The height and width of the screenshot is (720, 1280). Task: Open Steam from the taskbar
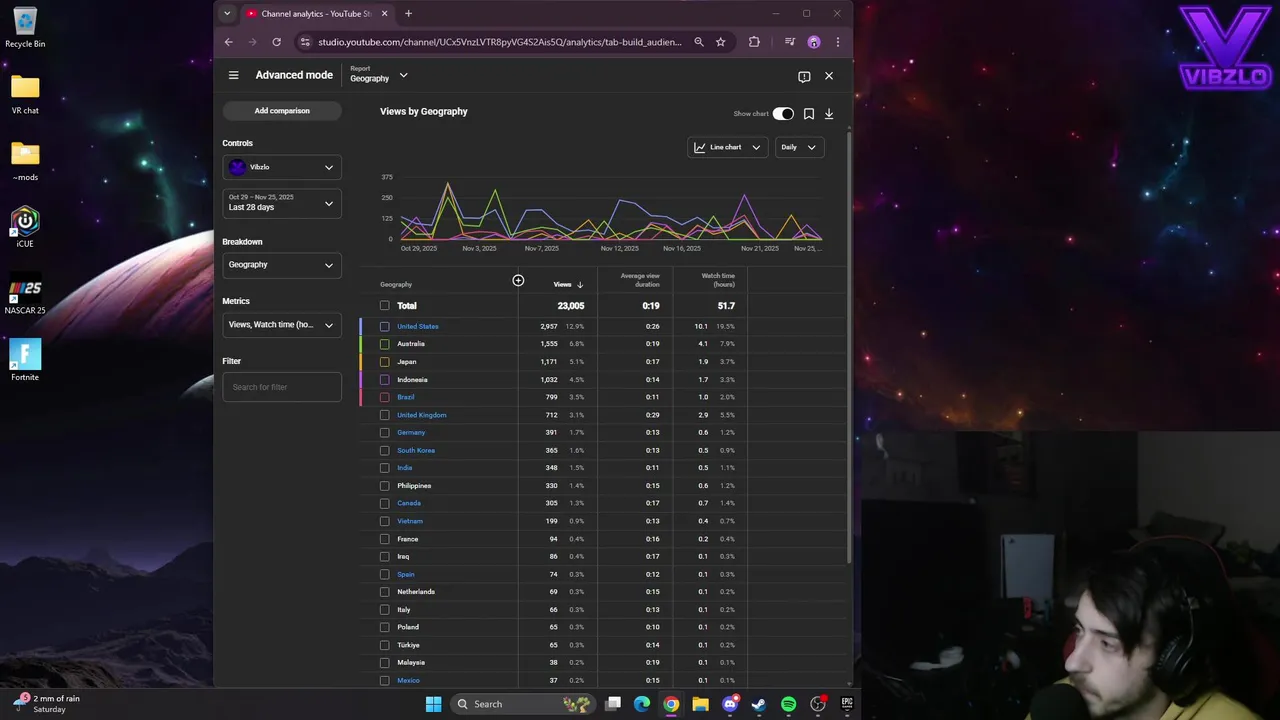(759, 704)
